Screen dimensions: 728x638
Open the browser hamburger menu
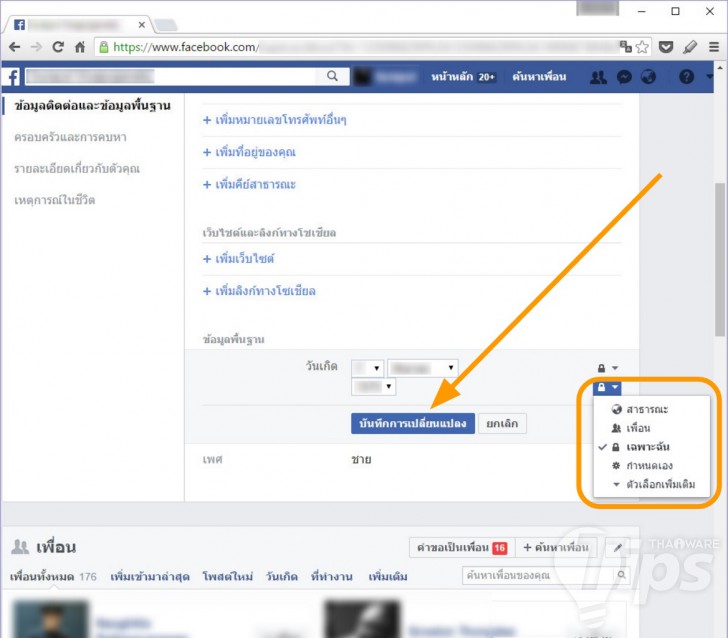pyautogui.click(x=714, y=47)
